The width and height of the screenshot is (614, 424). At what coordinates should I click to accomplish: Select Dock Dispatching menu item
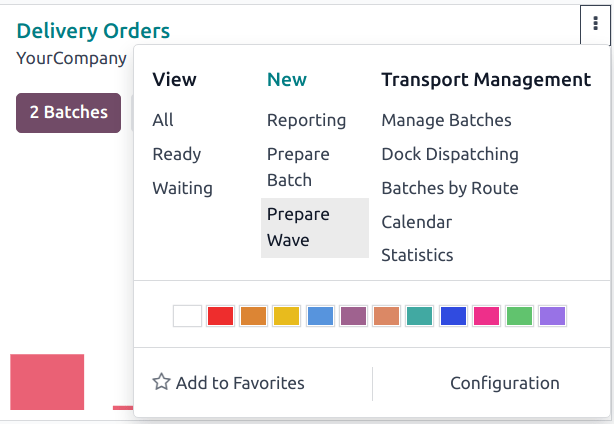450,154
